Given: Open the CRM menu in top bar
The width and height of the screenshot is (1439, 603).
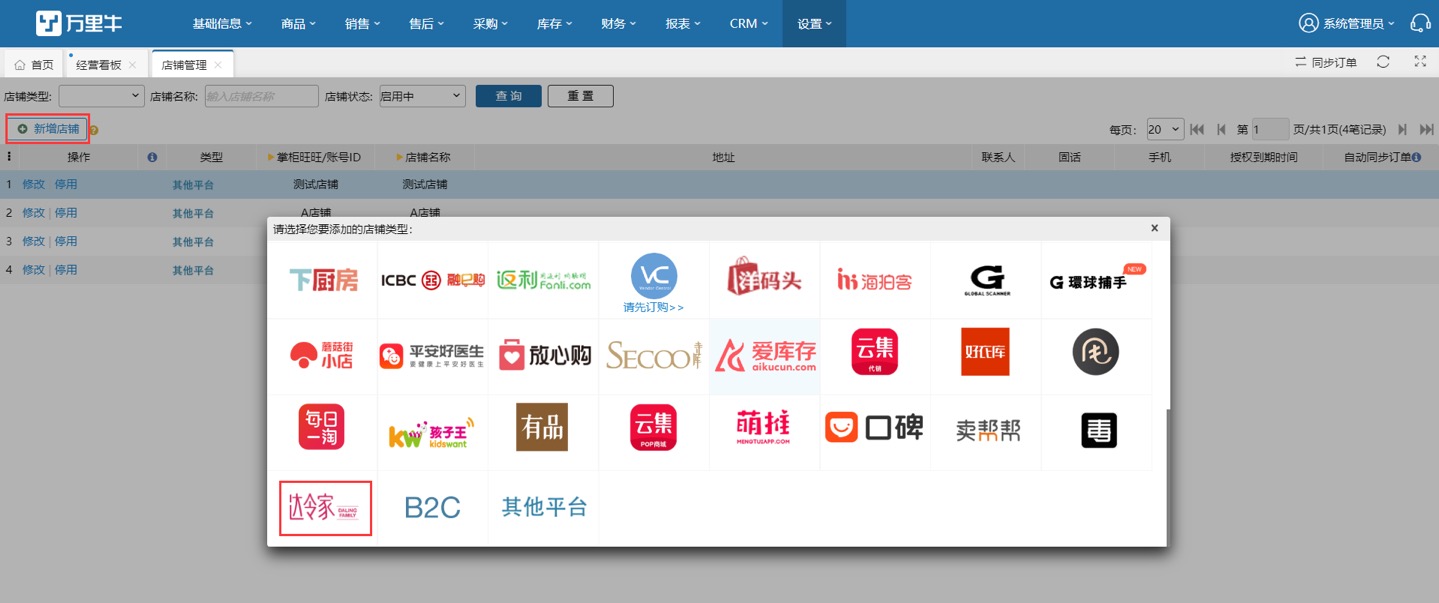Looking at the screenshot, I should coord(747,22).
